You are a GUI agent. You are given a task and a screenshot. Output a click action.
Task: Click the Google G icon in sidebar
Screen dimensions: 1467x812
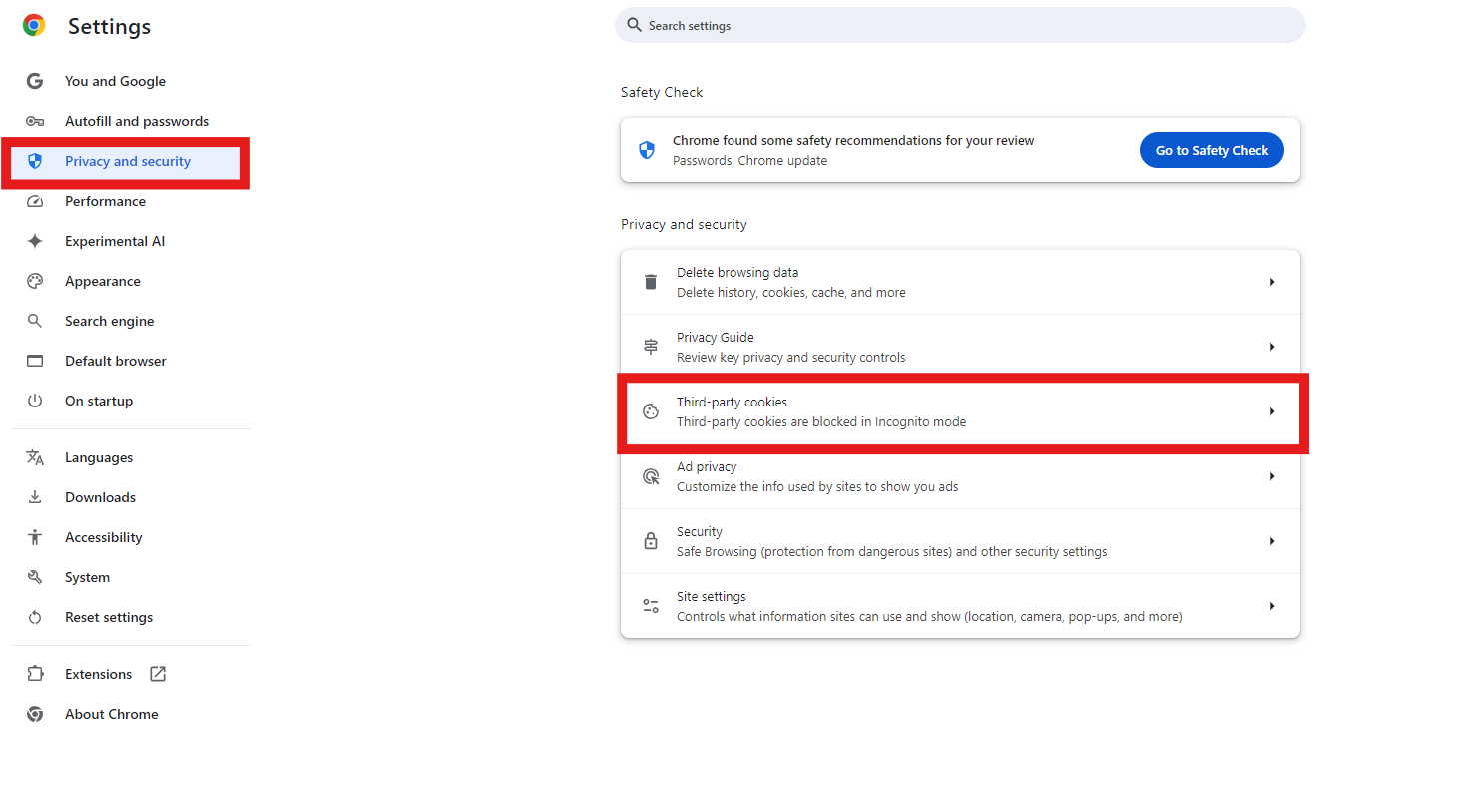[35, 81]
